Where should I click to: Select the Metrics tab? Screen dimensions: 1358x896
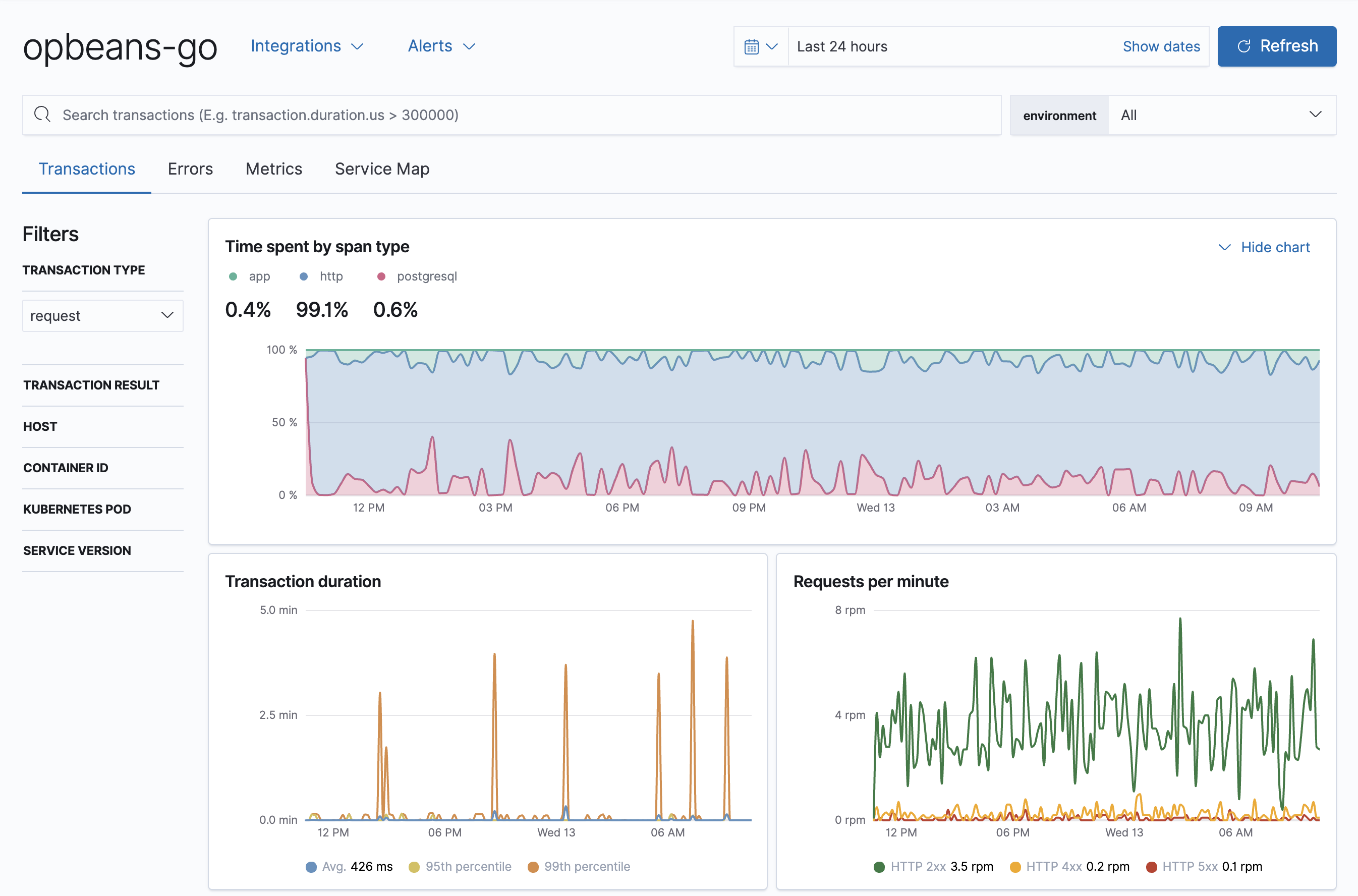pos(274,168)
